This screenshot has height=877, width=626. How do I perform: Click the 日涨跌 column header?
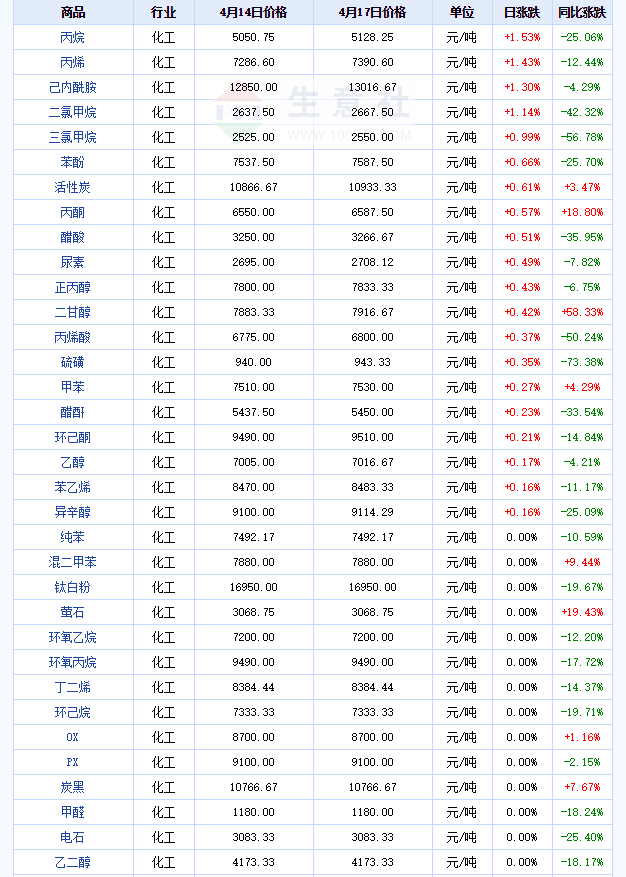pyautogui.click(x=522, y=12)
